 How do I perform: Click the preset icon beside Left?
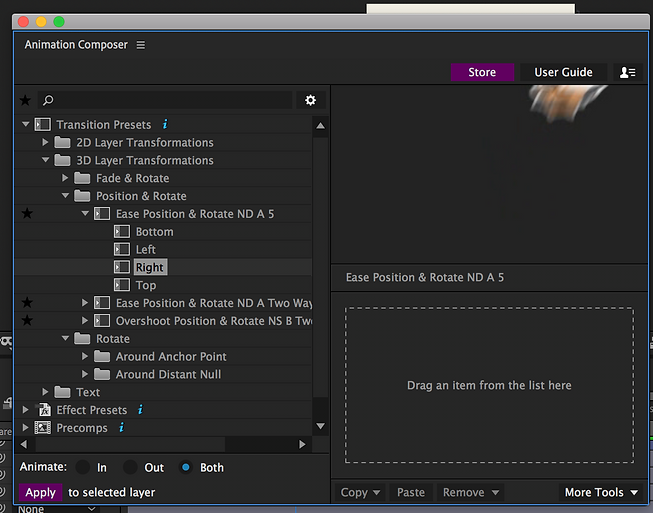coord(122,249)
